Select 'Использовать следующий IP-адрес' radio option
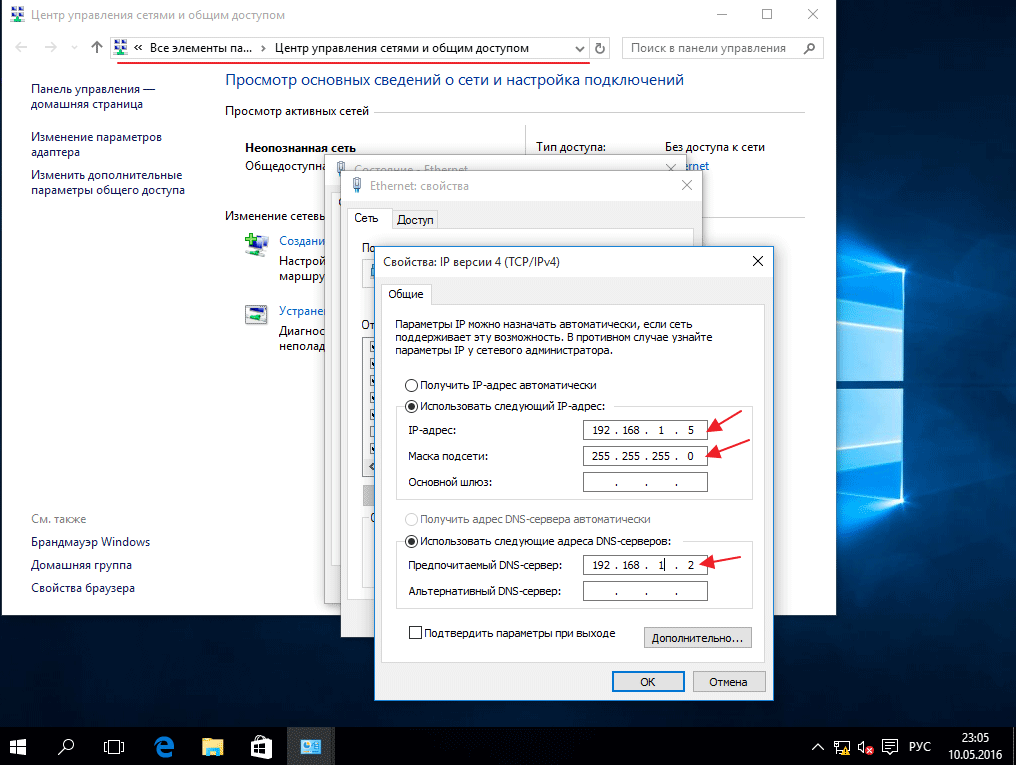The image size is (1016, 765). click(410, 406)
